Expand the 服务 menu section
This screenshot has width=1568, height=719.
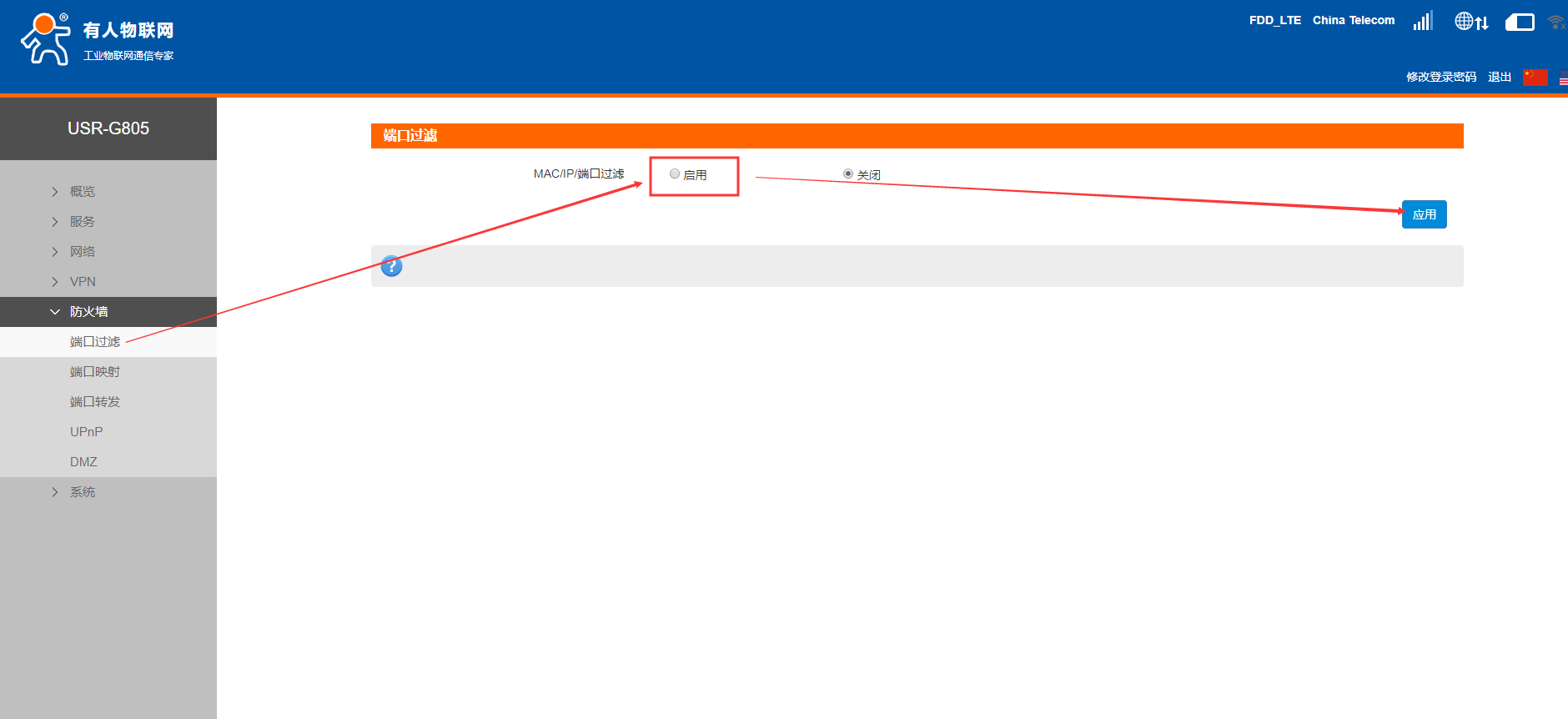(x=83, y=222)
